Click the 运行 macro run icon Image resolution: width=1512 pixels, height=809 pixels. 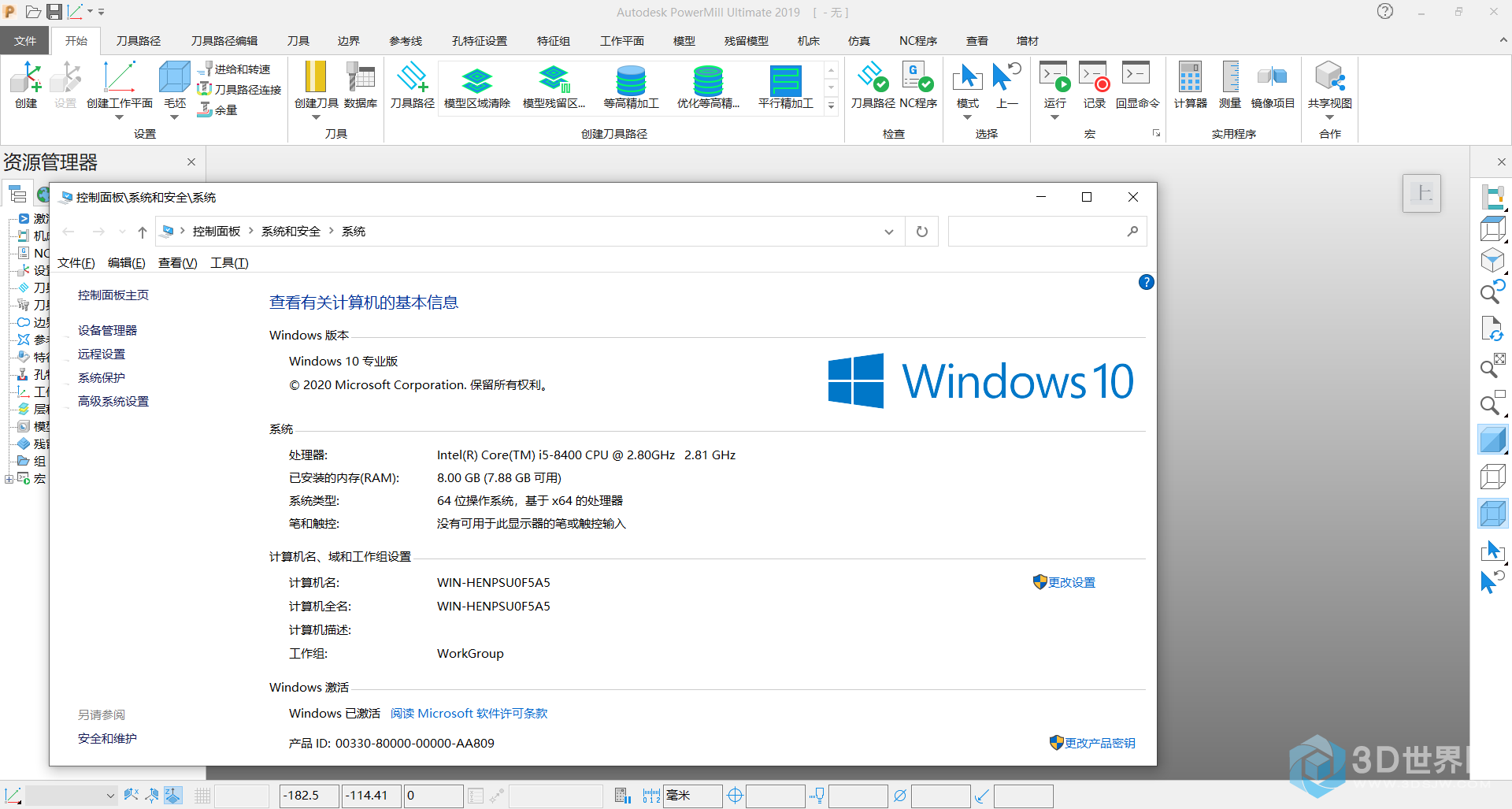tap(1054, 85)
